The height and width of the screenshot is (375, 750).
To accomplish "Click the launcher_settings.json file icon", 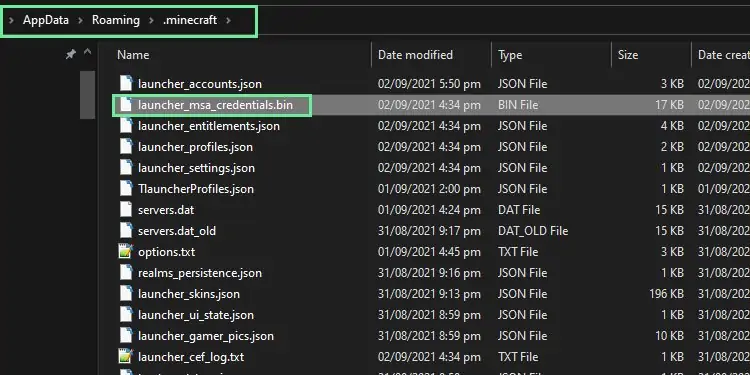I will point(126,168).
